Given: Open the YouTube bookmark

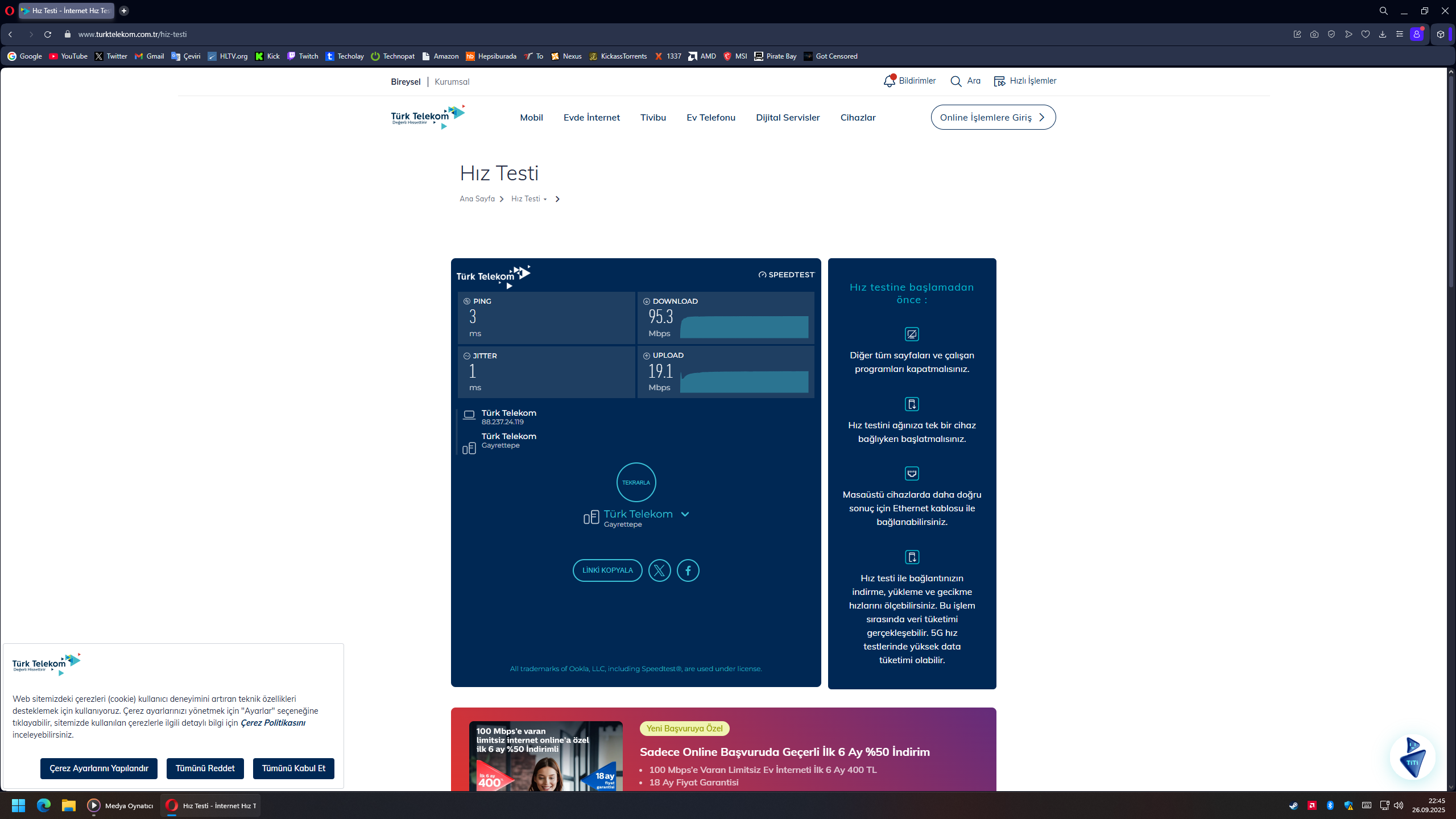Looking at the screenshot, I should (x=68, y=56).
